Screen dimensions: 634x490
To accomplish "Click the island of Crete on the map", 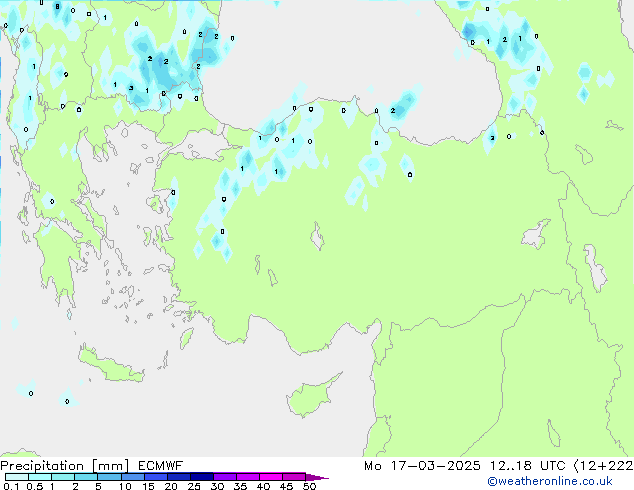I will click(x=110, y=365).
